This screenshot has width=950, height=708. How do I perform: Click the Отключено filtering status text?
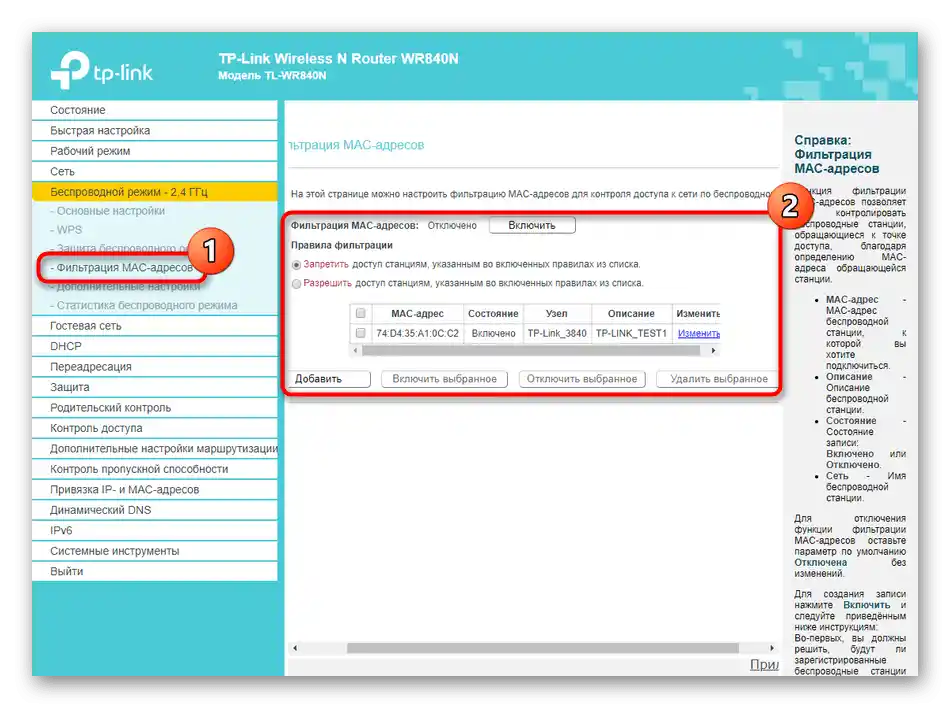(x=452, y=225)
